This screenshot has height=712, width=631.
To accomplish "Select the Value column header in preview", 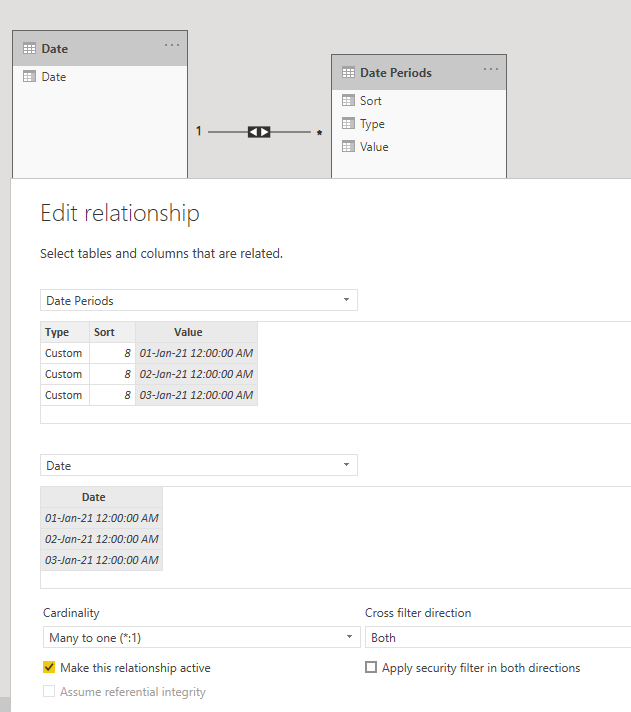I will [197, 332].
